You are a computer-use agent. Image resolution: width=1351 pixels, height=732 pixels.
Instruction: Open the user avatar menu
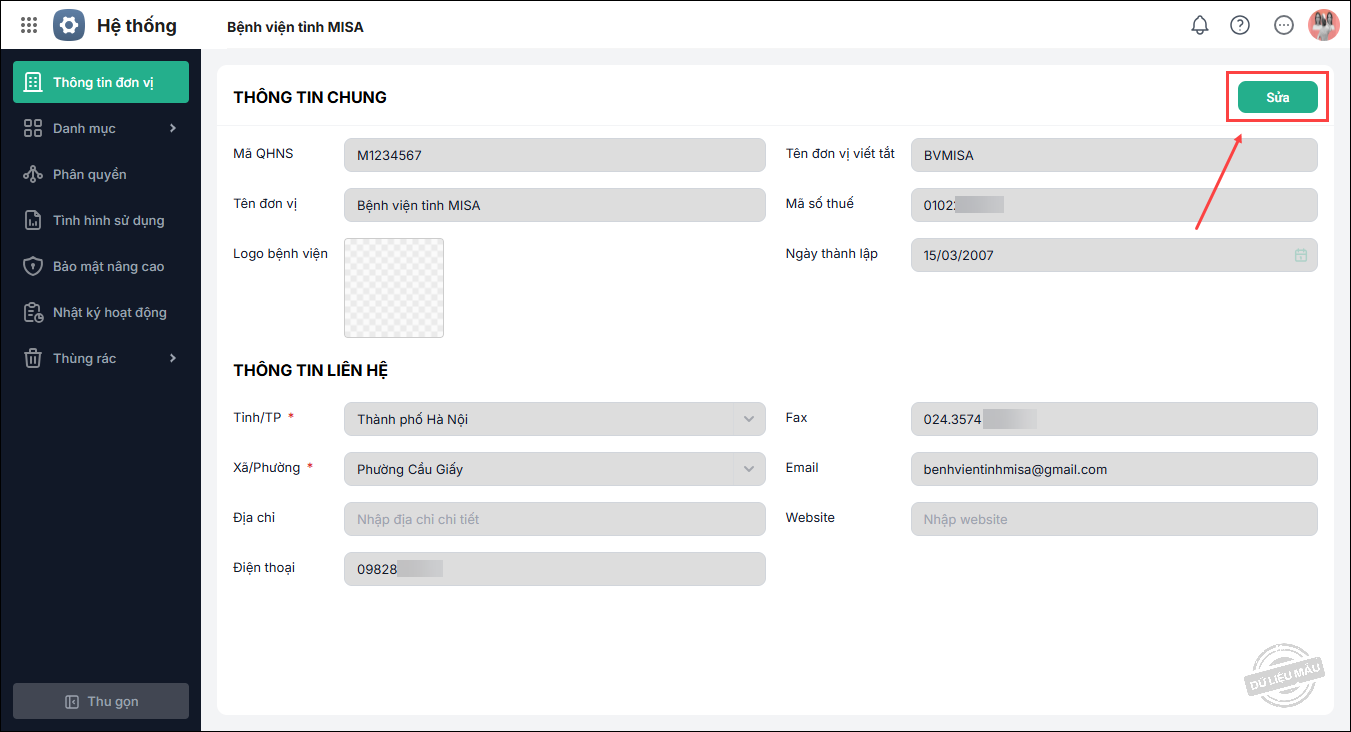[x=1324, y=26]
